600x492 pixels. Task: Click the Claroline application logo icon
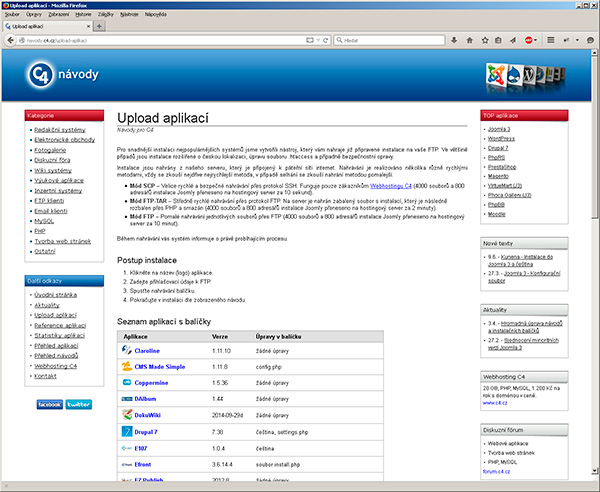coord(127,350)
